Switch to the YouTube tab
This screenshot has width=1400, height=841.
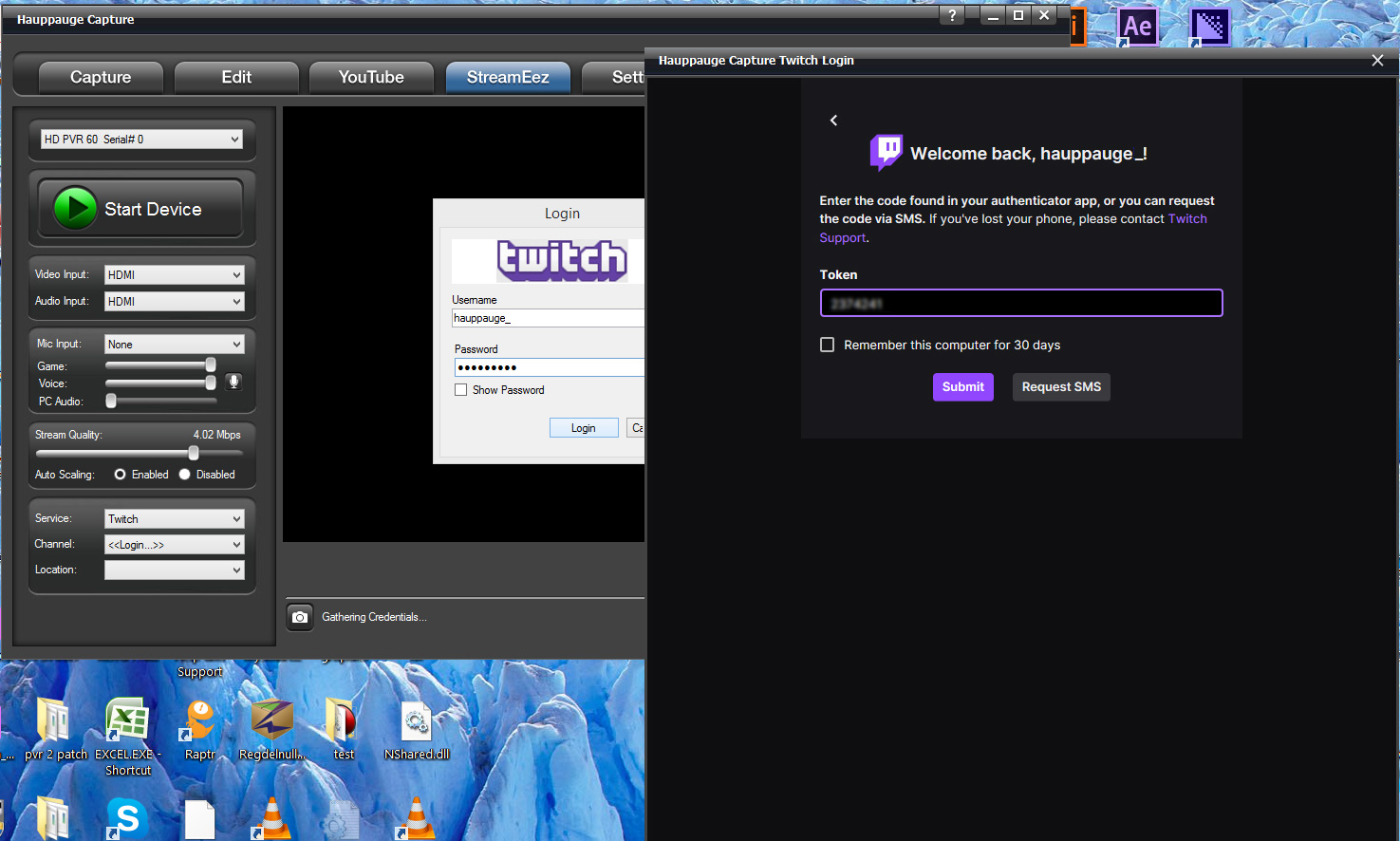click(x=371, y=78)
